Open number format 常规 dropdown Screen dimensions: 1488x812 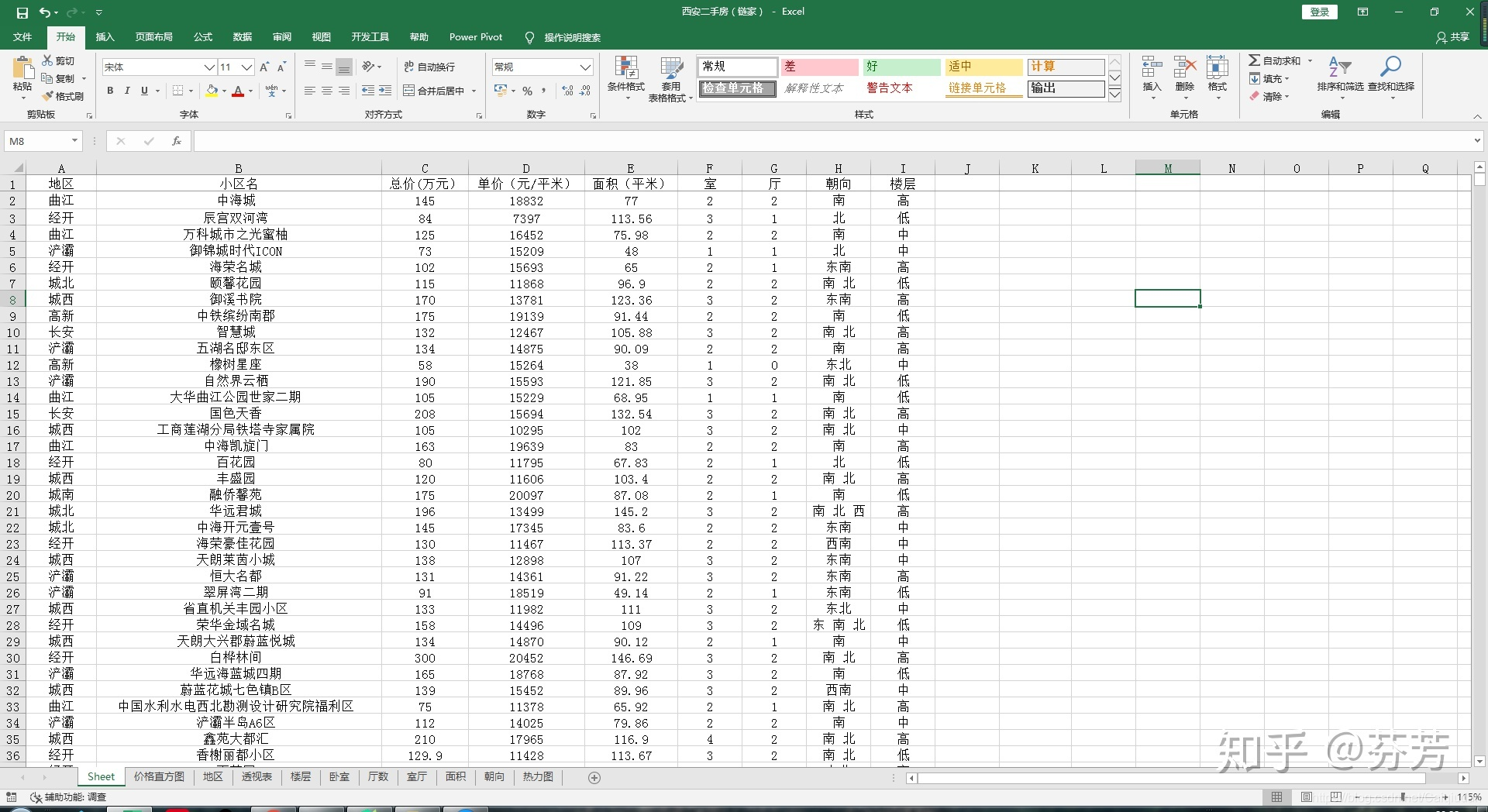(586, 67)
